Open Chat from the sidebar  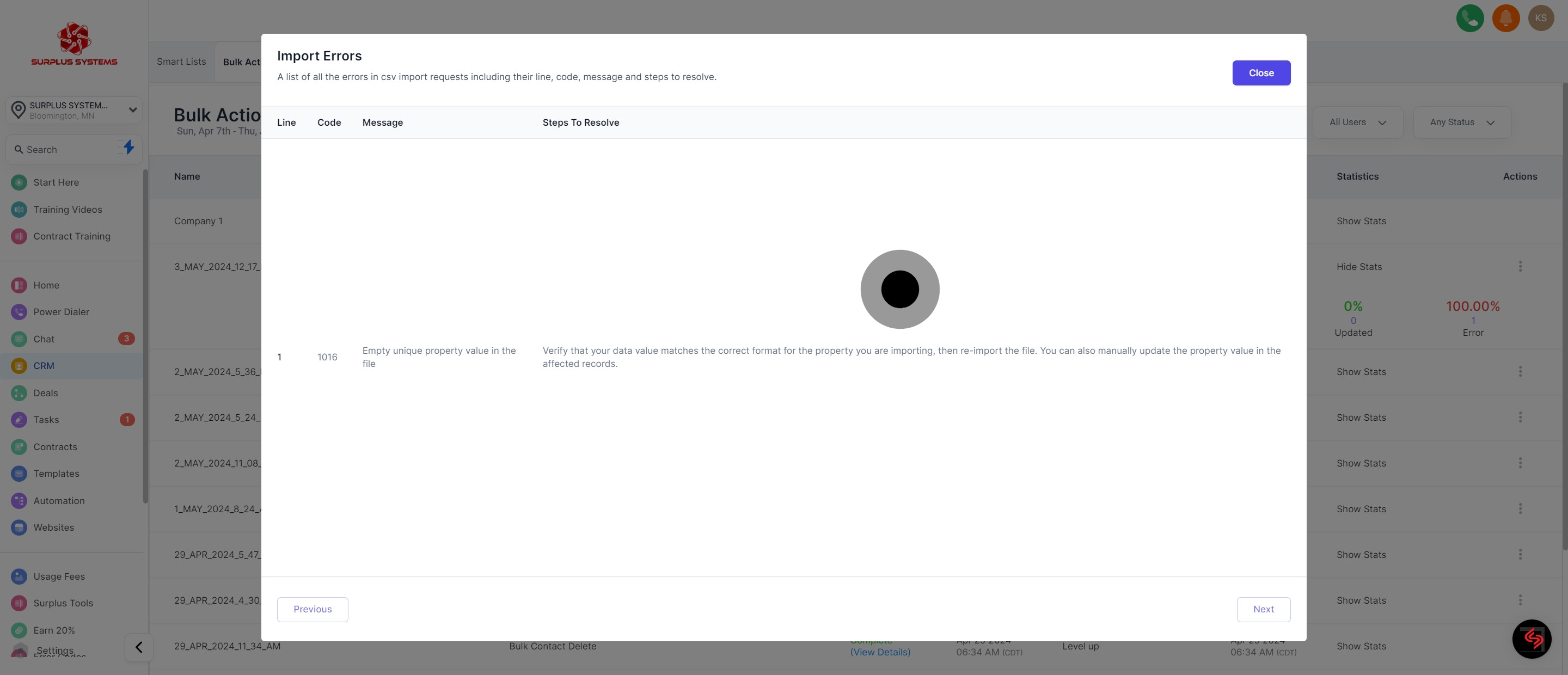click(43, 339)
